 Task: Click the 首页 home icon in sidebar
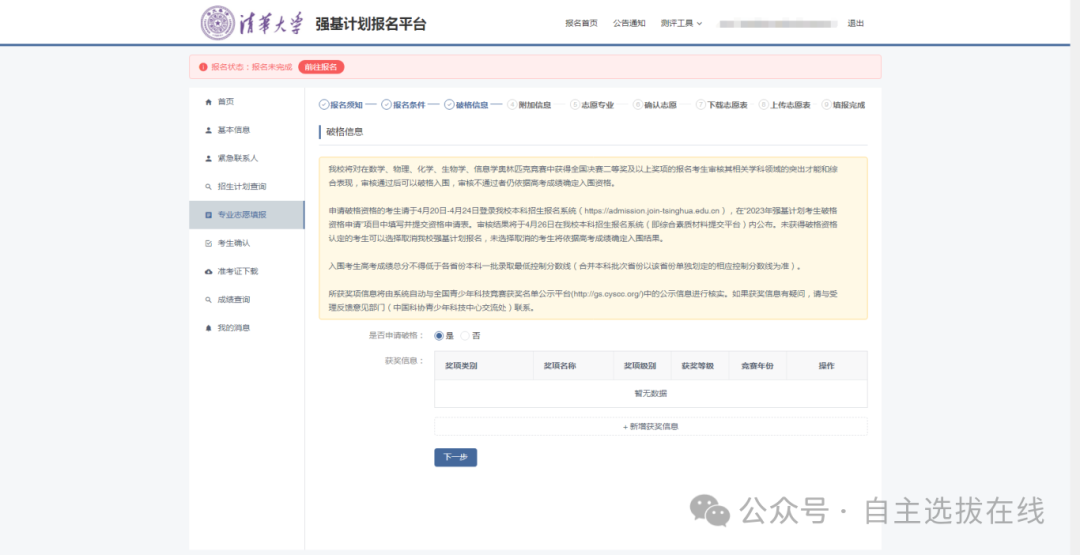coord(208,102)
